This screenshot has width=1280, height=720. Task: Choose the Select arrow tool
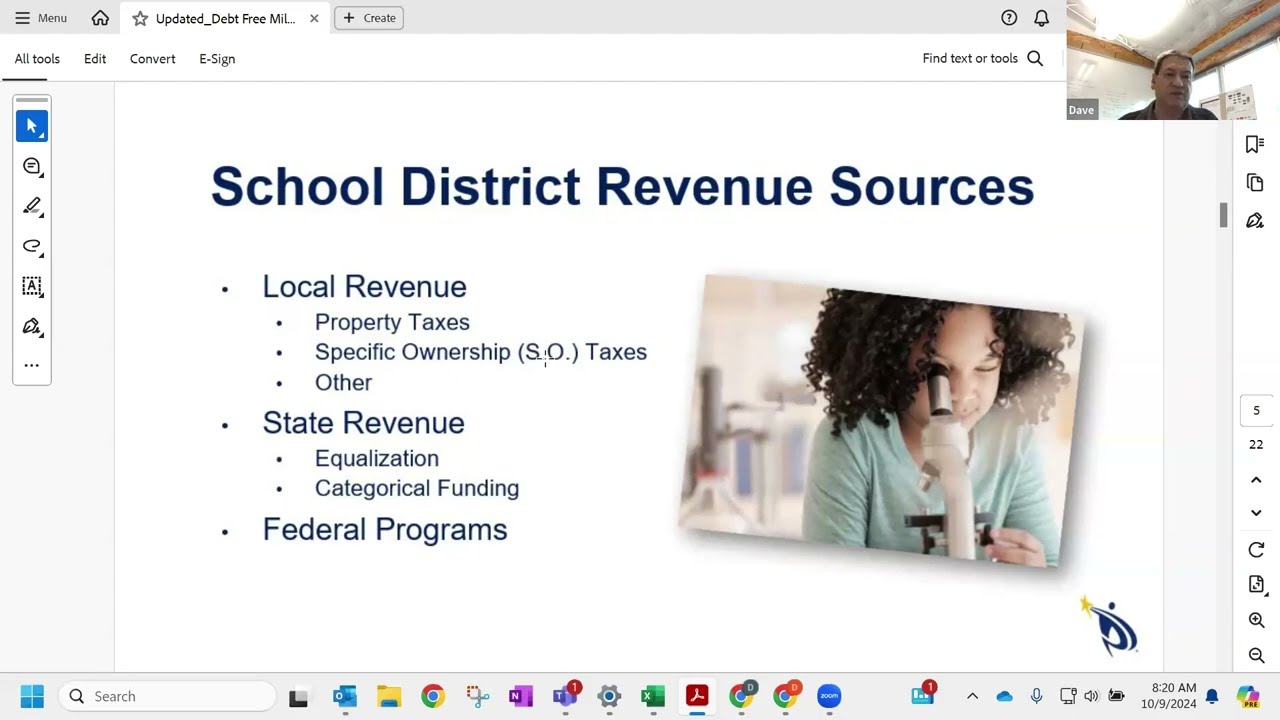coord(32,126)
